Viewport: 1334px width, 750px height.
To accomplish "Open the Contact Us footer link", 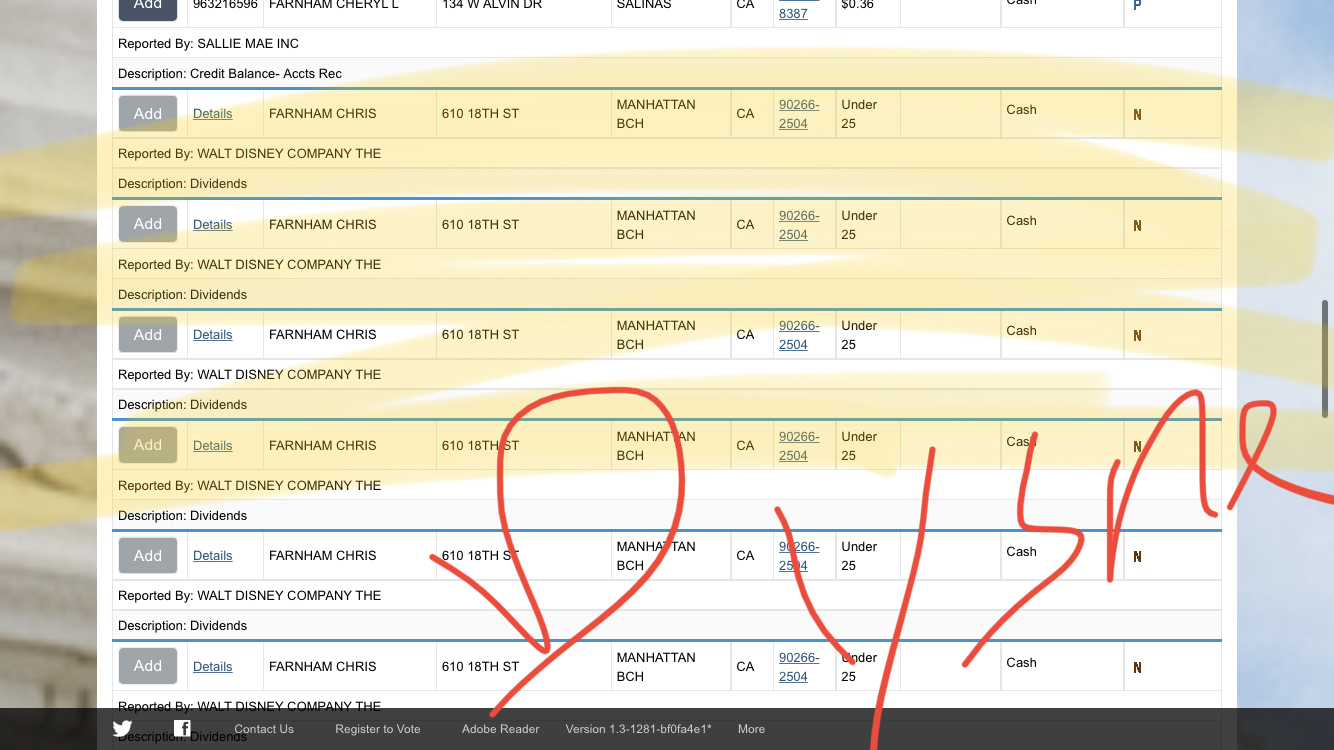I will (x=264, y=729).
